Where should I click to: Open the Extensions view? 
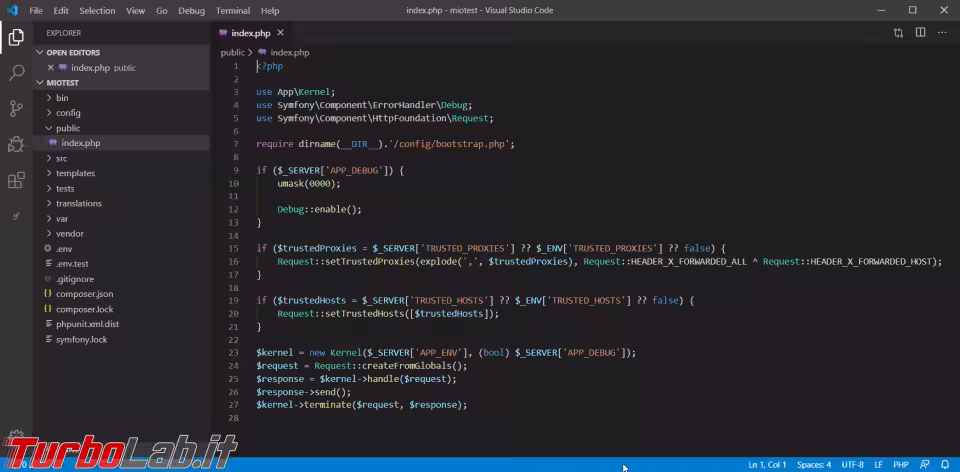click(16, 181)
